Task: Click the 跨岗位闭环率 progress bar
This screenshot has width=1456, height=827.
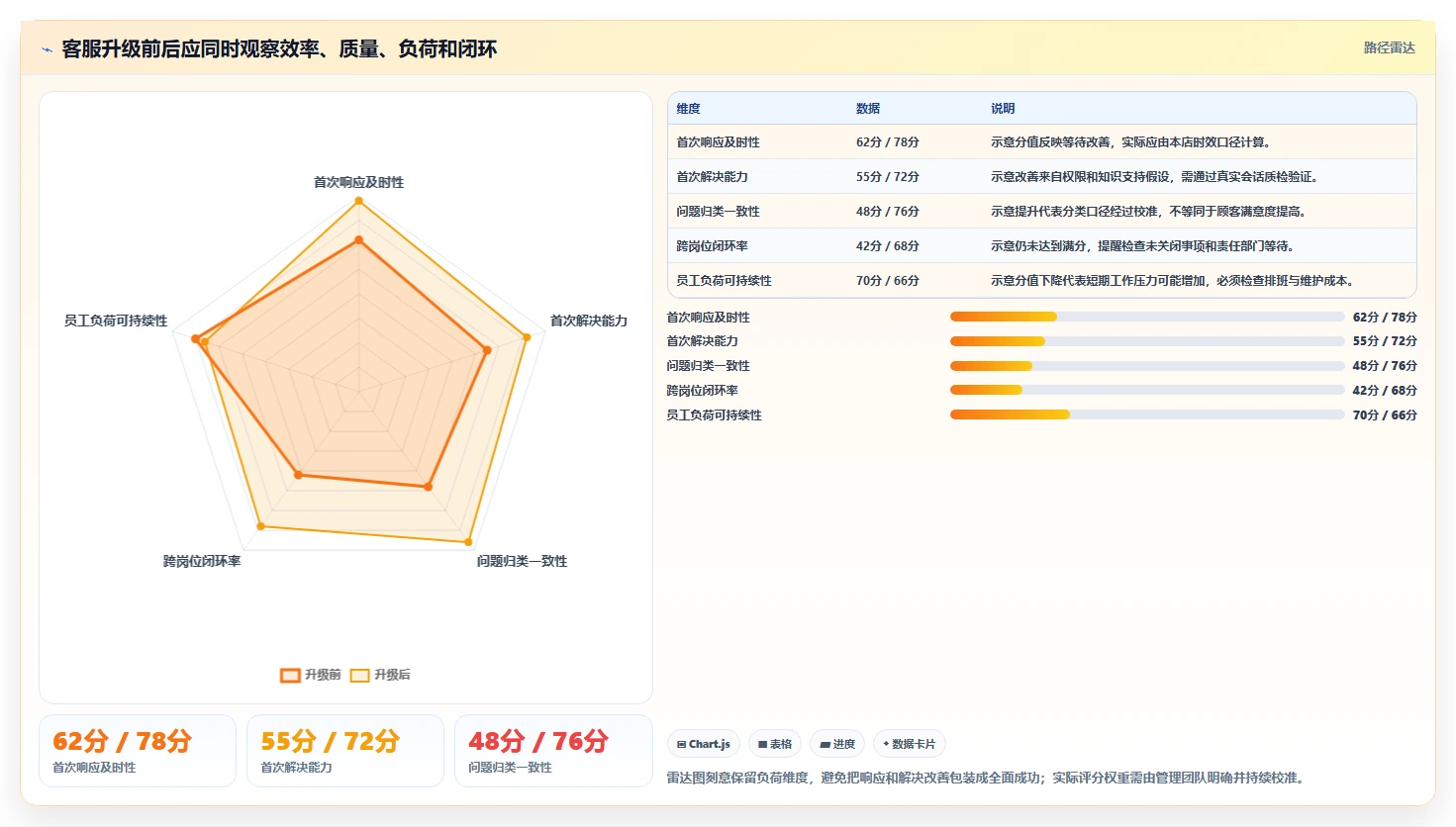Action: click(1147, 390)
